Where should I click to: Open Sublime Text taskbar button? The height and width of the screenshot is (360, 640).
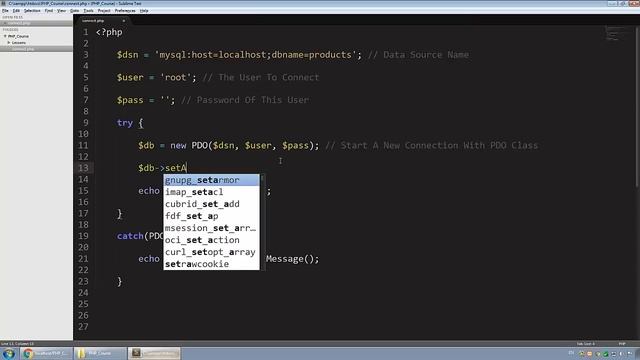(154, 353)
